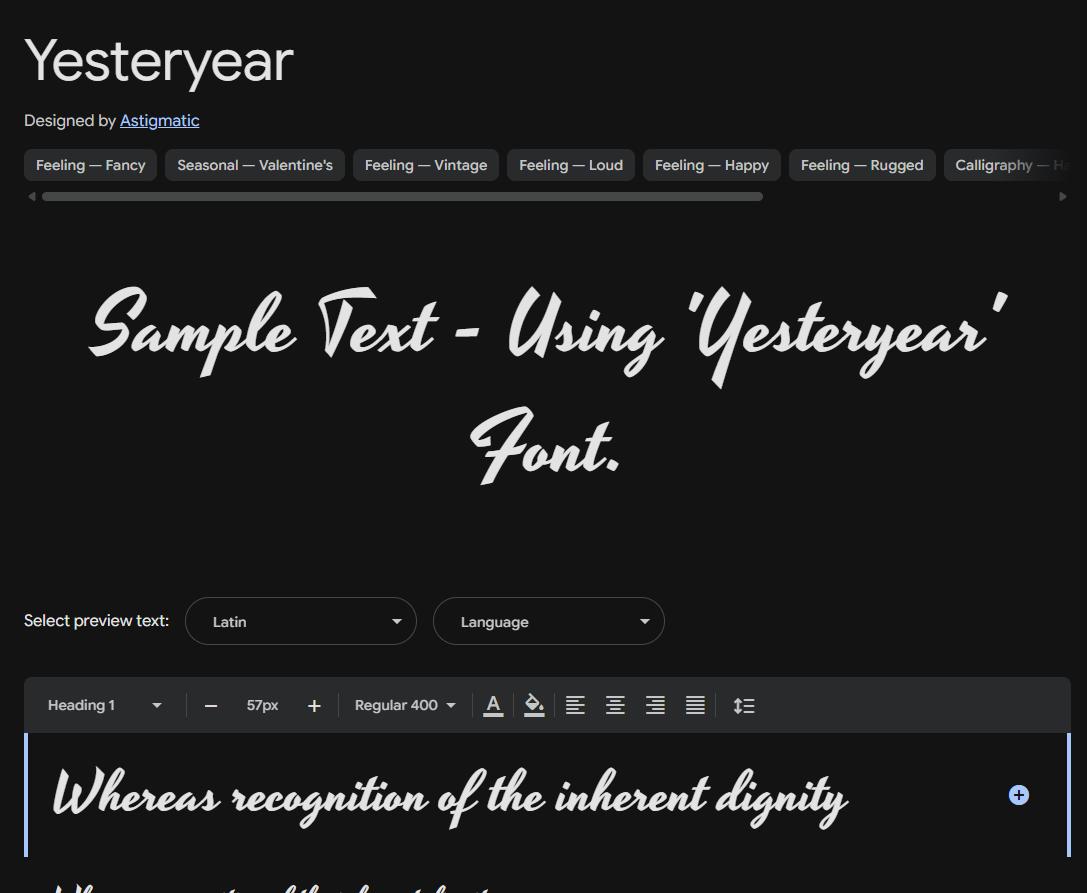
Task: Select the Feeling — Loud tag
Action: 571,165
